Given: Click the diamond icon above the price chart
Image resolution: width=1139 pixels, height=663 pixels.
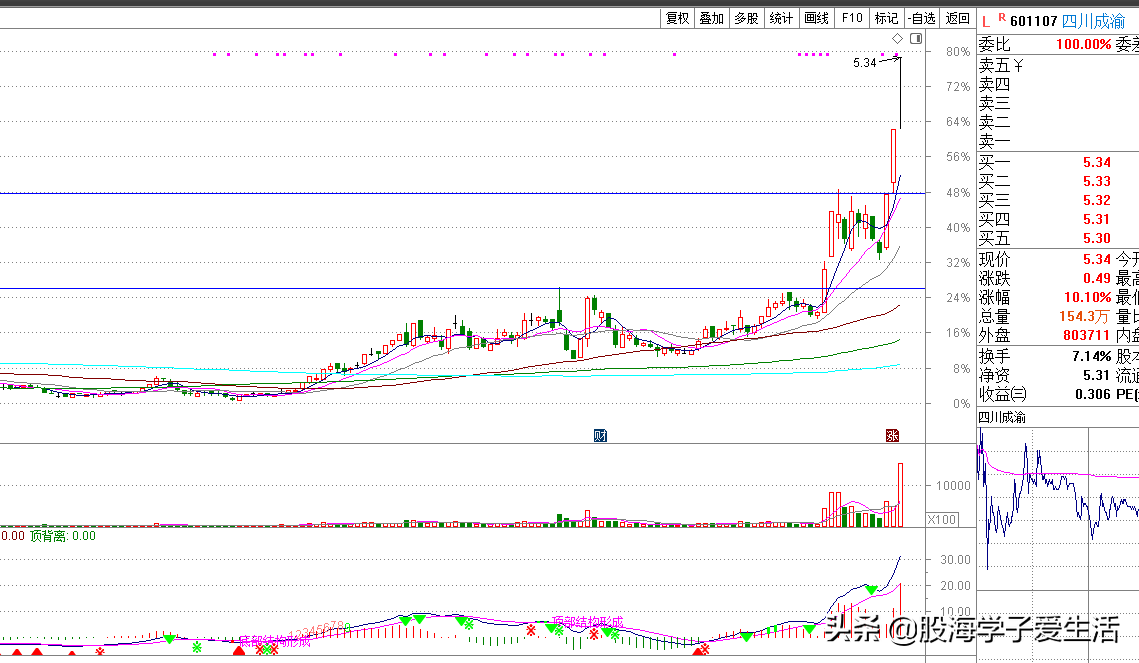Looking at the screenshot, I should pos(898,39).
